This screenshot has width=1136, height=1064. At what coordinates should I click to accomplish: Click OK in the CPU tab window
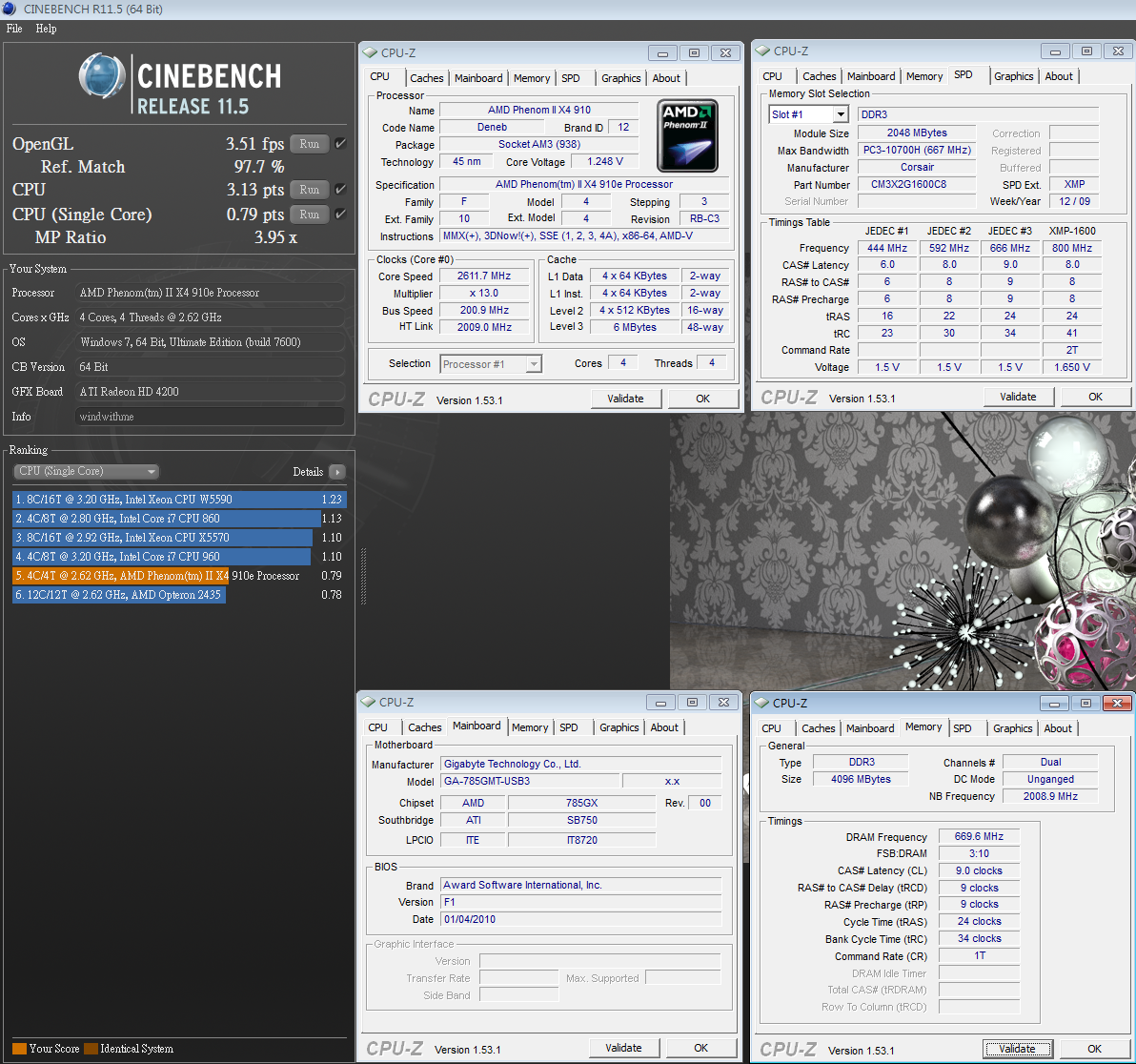point(702,399)
